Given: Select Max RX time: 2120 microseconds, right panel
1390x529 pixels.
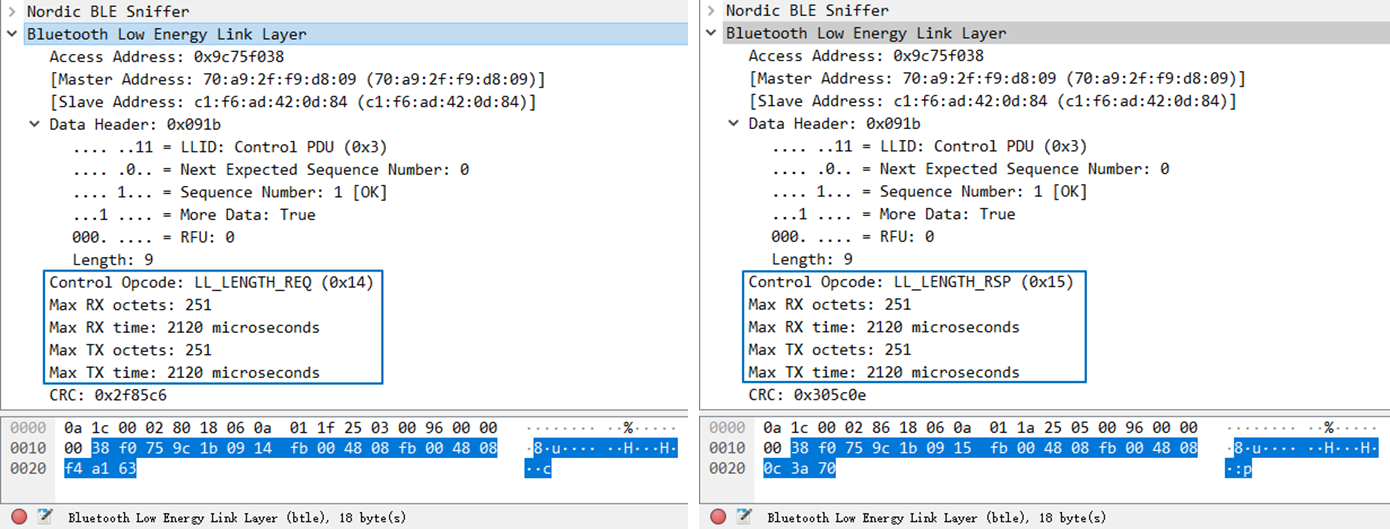Looking at the screenshot, I should [883, 327].
